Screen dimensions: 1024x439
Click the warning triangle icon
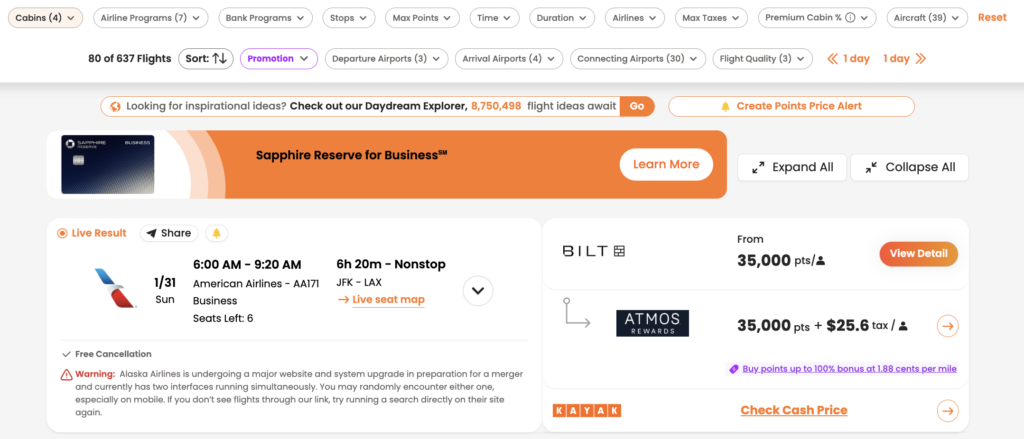(67, 374)
